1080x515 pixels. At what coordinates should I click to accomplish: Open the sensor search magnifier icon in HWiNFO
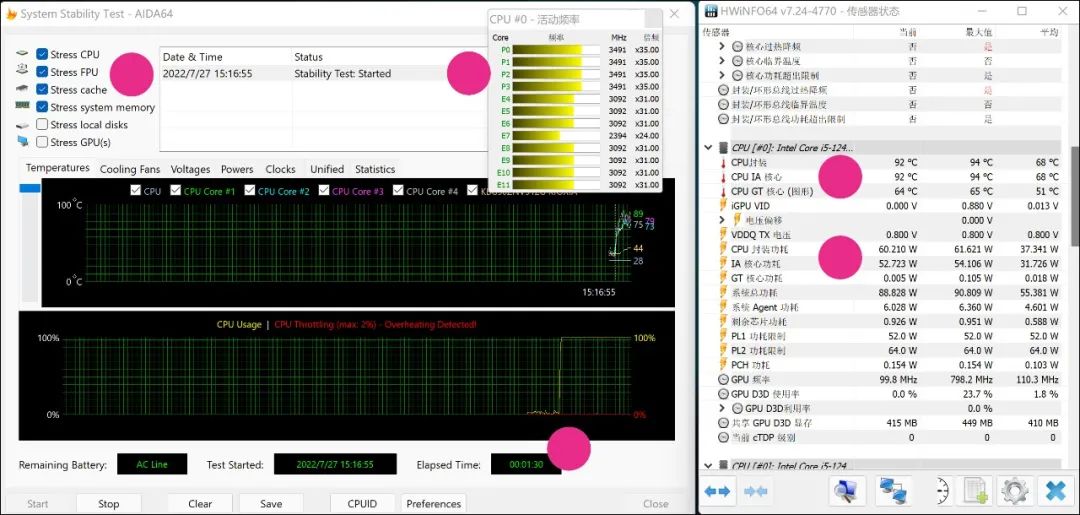846,491
